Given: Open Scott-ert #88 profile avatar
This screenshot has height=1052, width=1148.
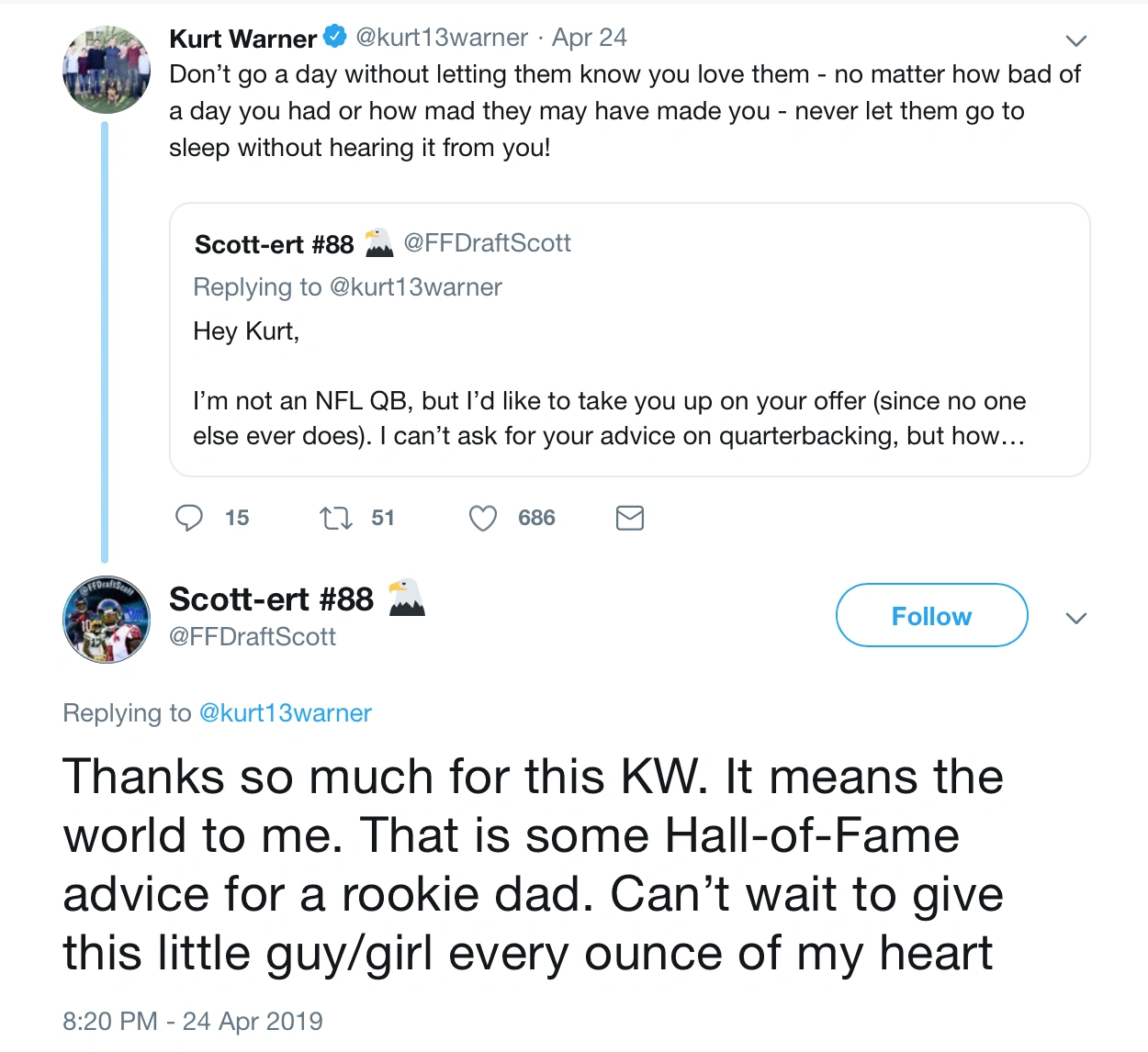Looking at the screenshot, I should pyautogui.click(x=107, y=620).
